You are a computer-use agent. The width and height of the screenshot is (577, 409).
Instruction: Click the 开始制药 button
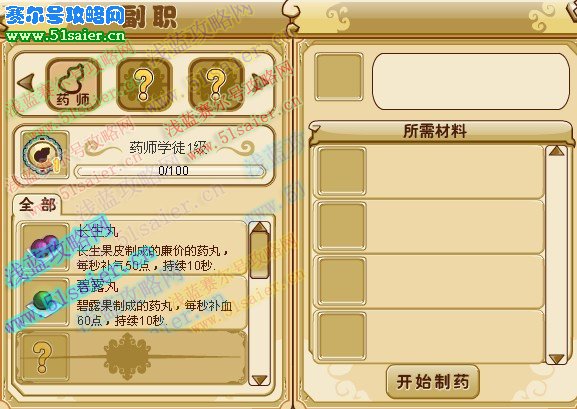tap(433, 382)
